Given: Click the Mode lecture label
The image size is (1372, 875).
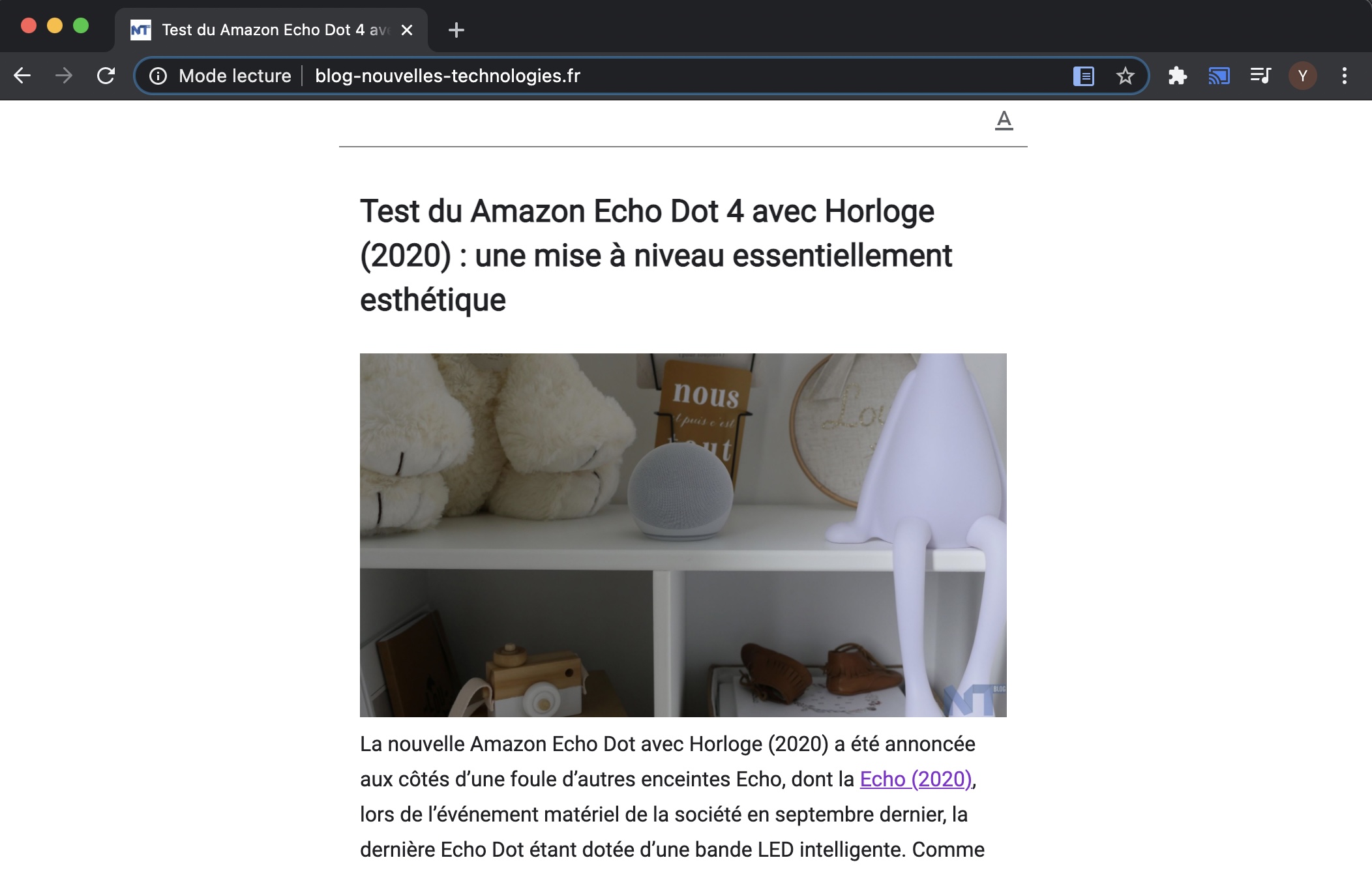Looking at the screenshot, I should tap(235, 76).
